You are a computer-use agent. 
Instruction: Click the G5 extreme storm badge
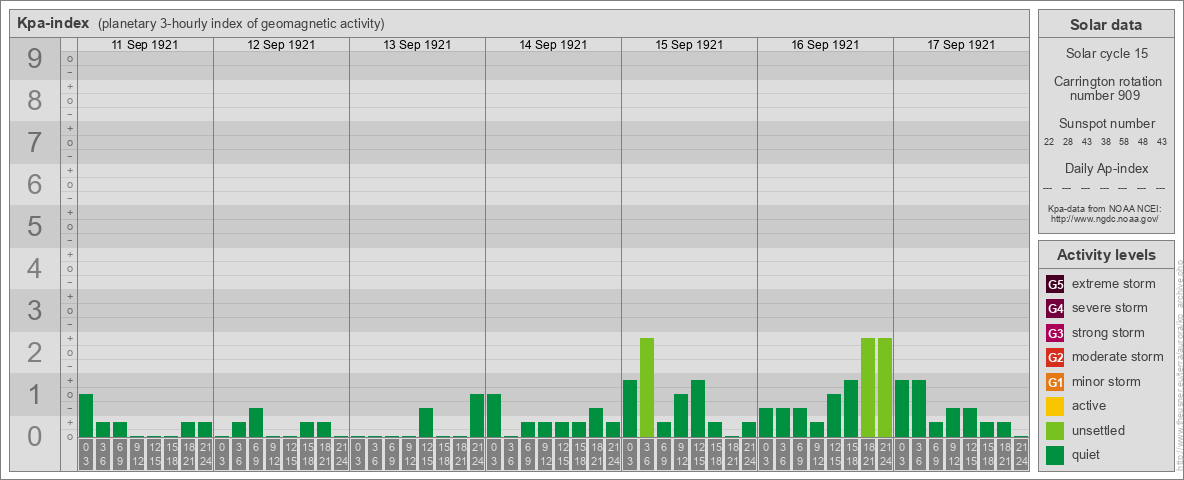pyautogui.click(x=1055, y=284)
